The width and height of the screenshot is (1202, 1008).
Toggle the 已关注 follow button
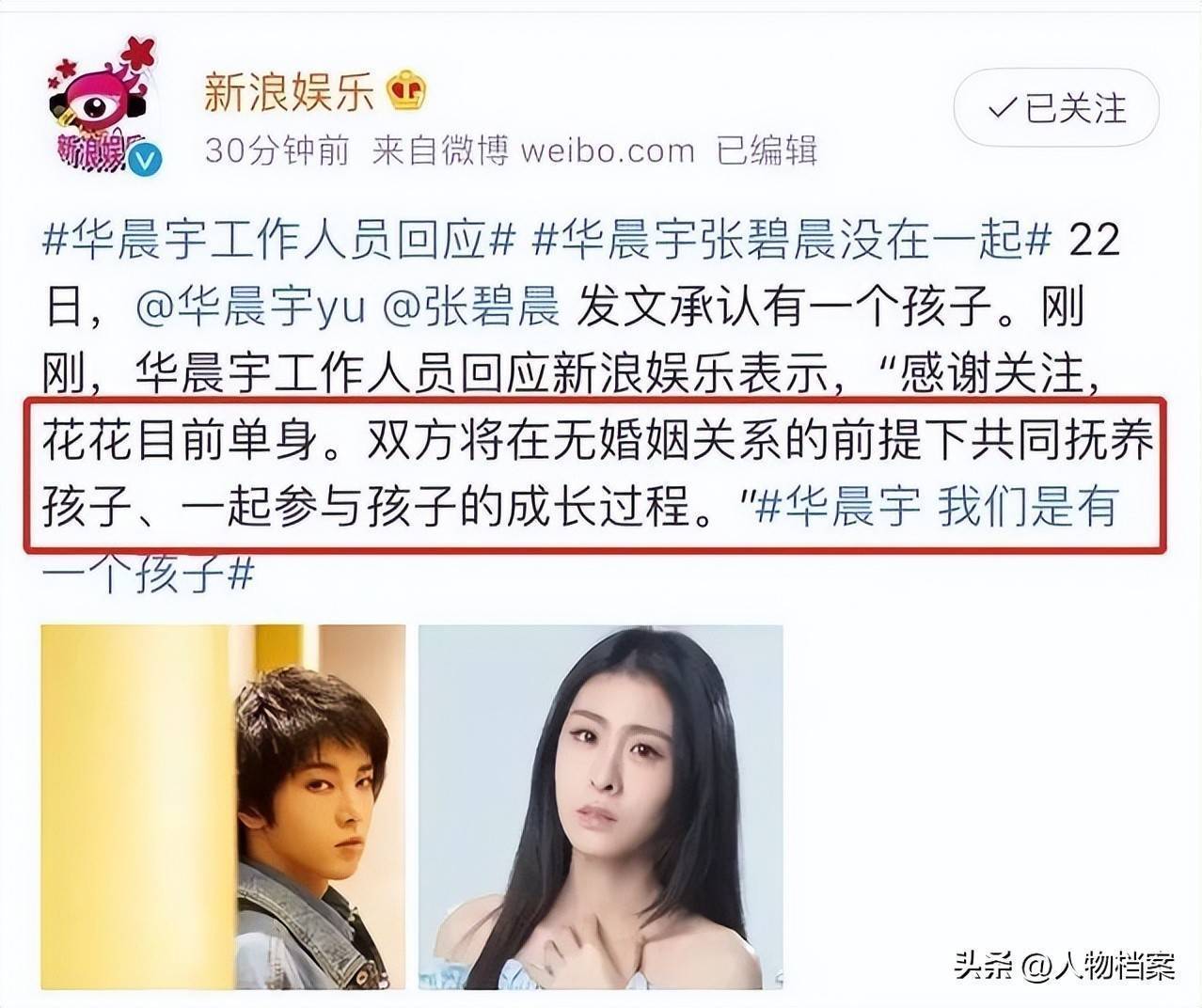click(1056, 108)
